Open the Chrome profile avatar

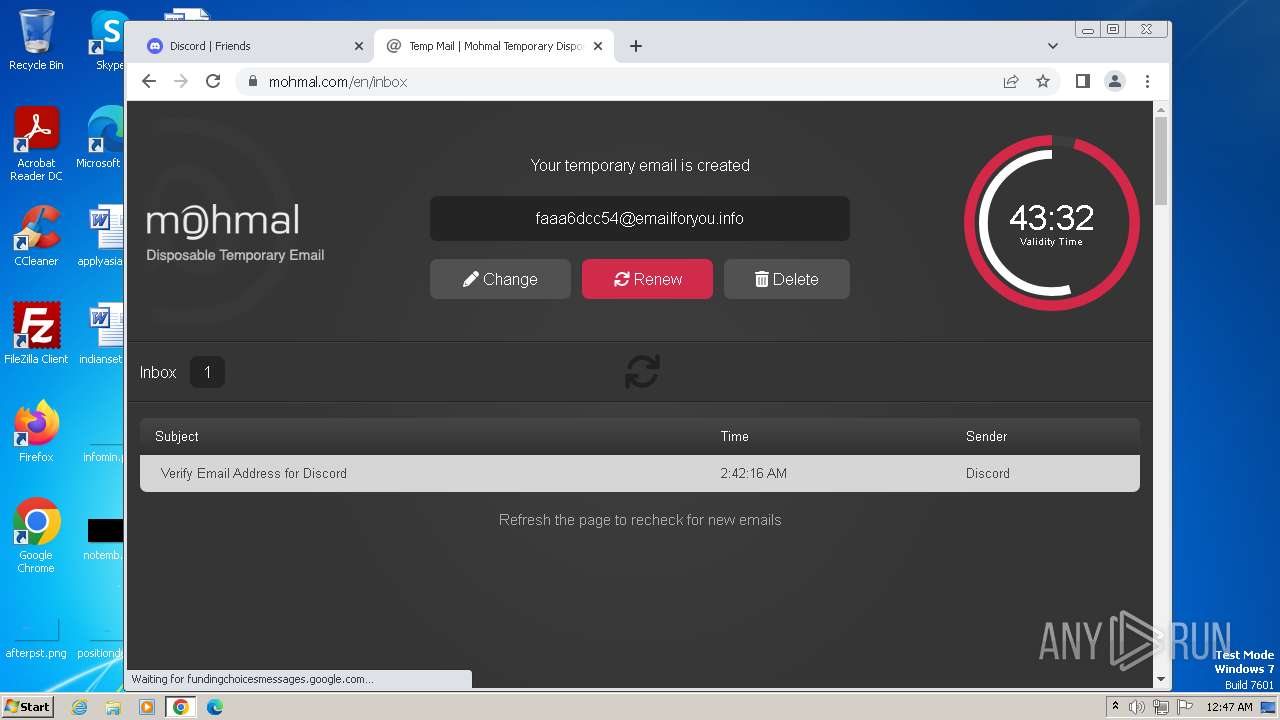click(x=1115, y=82)
